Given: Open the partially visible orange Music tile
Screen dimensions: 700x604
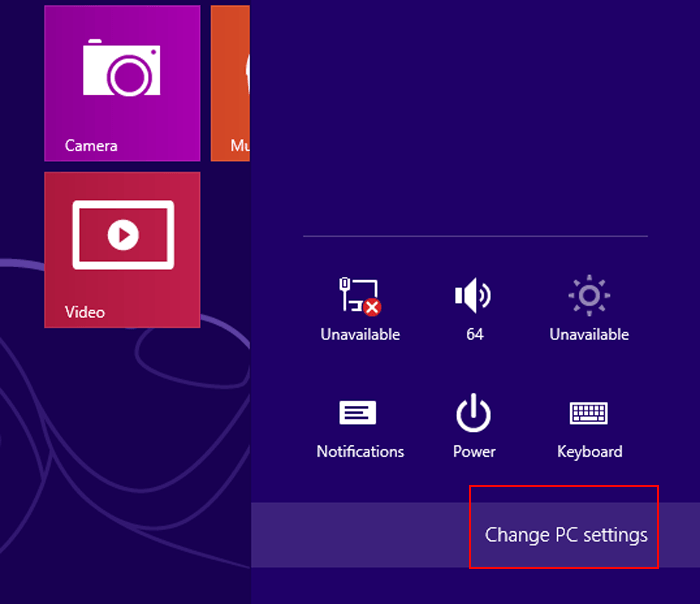Looking at the screenshot, I should coord(230,83).
